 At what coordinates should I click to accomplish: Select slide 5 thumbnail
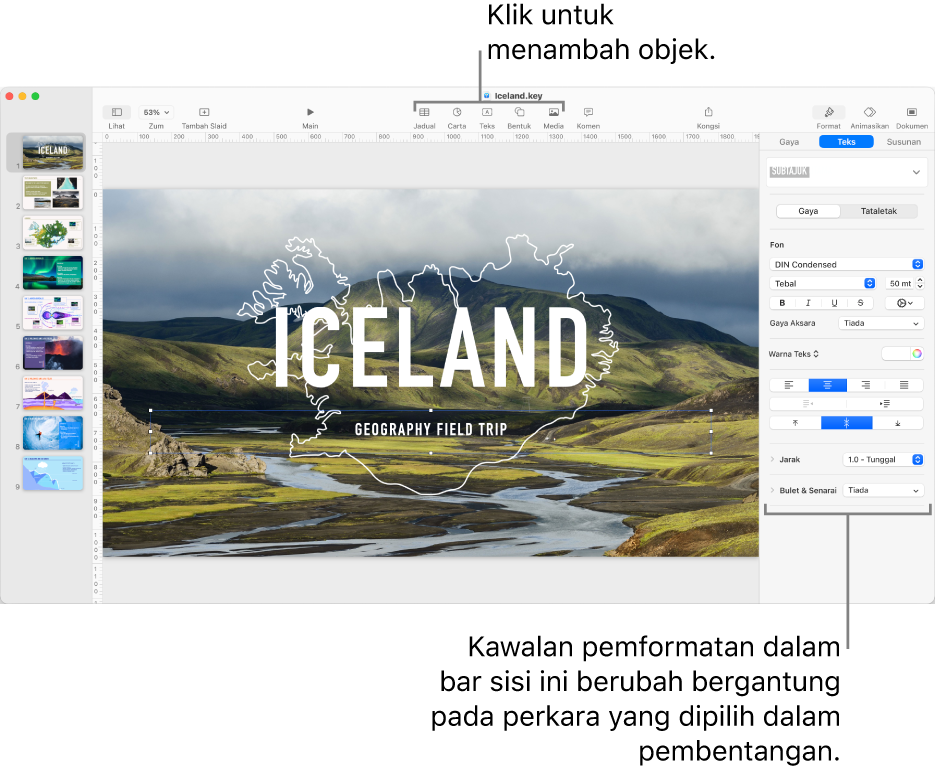(x=53, y=312)
